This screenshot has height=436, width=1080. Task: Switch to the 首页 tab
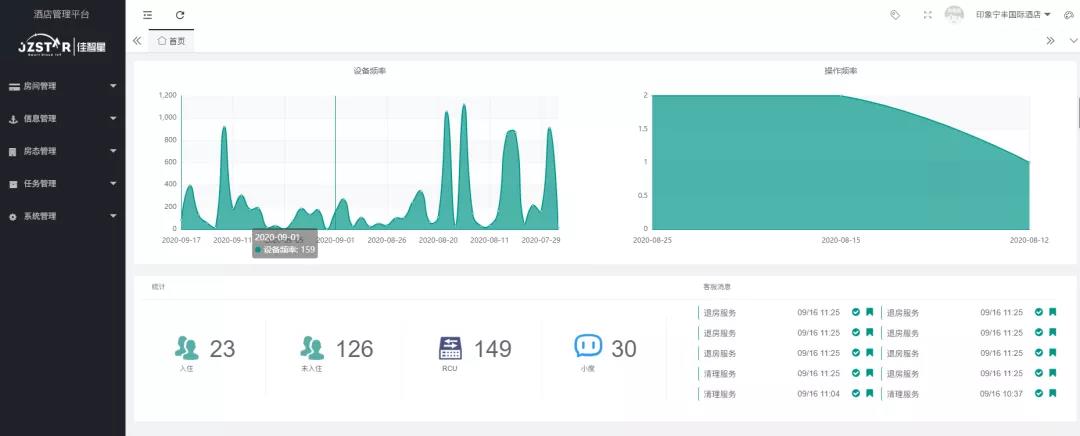click(x=172, y=41)
